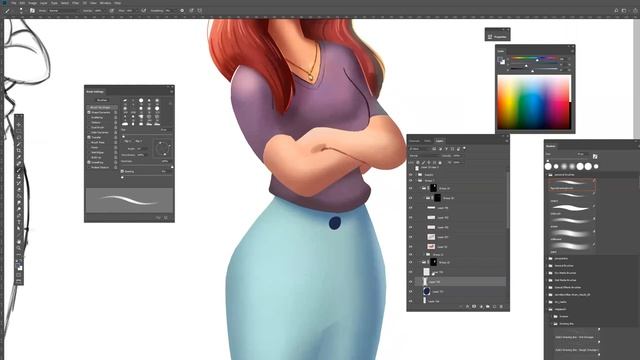Open the Image menu

pyautogui.click(x=32, y=3)
